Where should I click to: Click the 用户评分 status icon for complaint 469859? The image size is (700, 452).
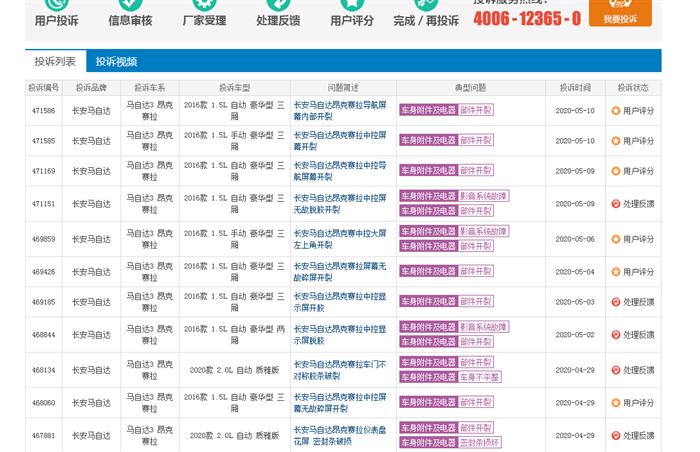pos(616,239)
